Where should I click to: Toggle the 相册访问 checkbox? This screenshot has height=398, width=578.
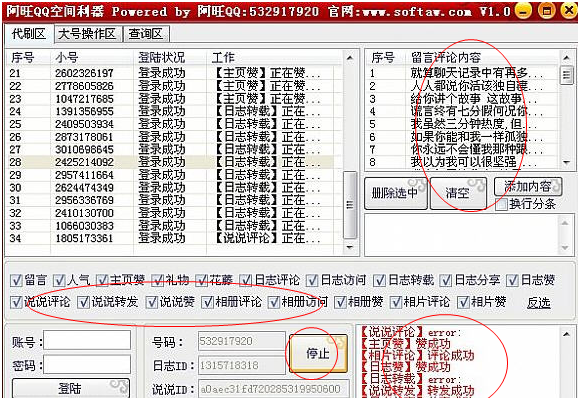pyautogui.click(x=274, y=302)
